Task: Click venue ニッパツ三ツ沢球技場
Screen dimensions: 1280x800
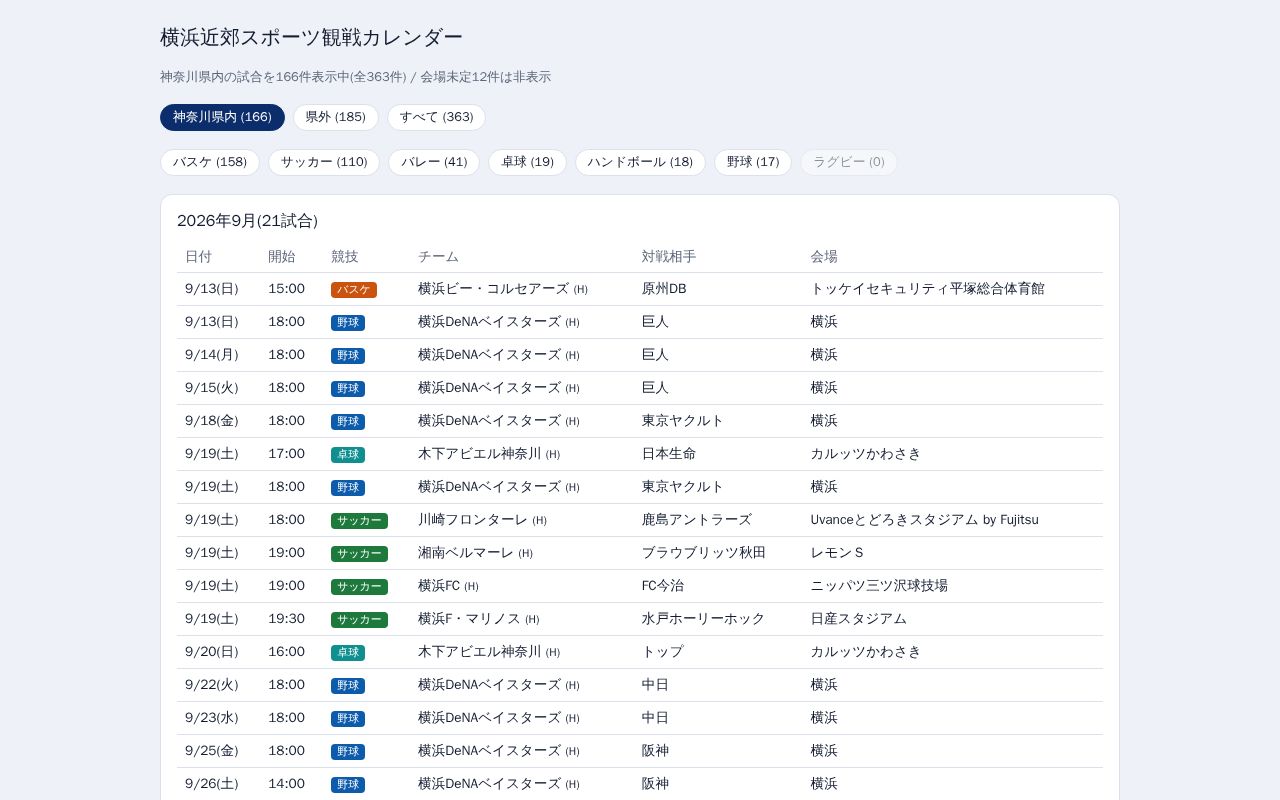Action: point(879,586)
